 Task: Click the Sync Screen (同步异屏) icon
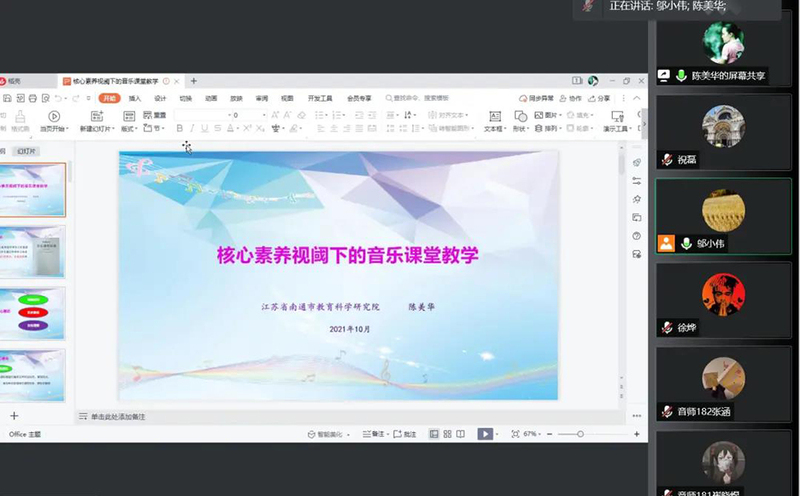point(536,98)
